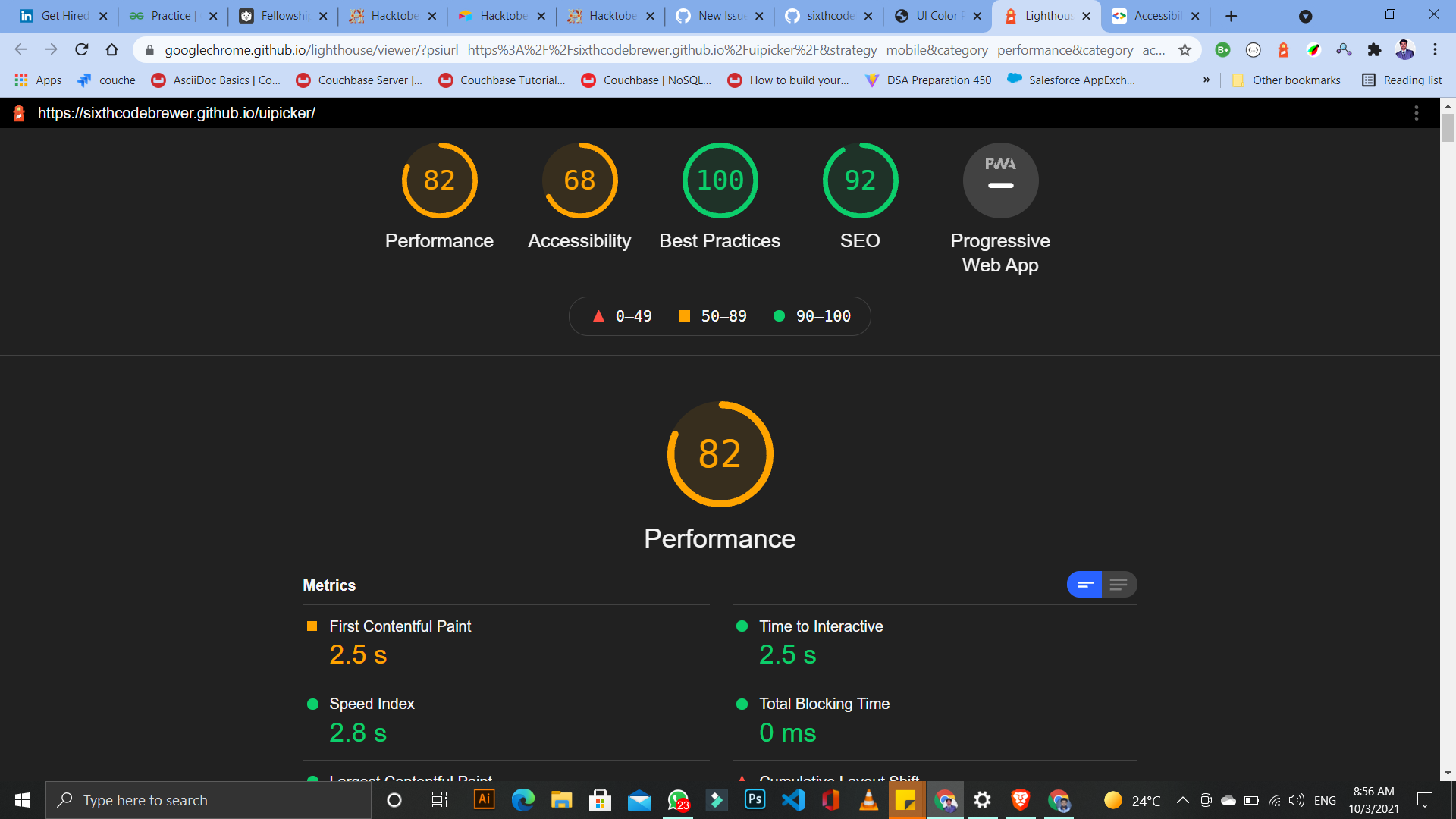Screen dimensions: 1456x819
Task: Click the Best Practices 100 gauge
Action: [720, 180]
